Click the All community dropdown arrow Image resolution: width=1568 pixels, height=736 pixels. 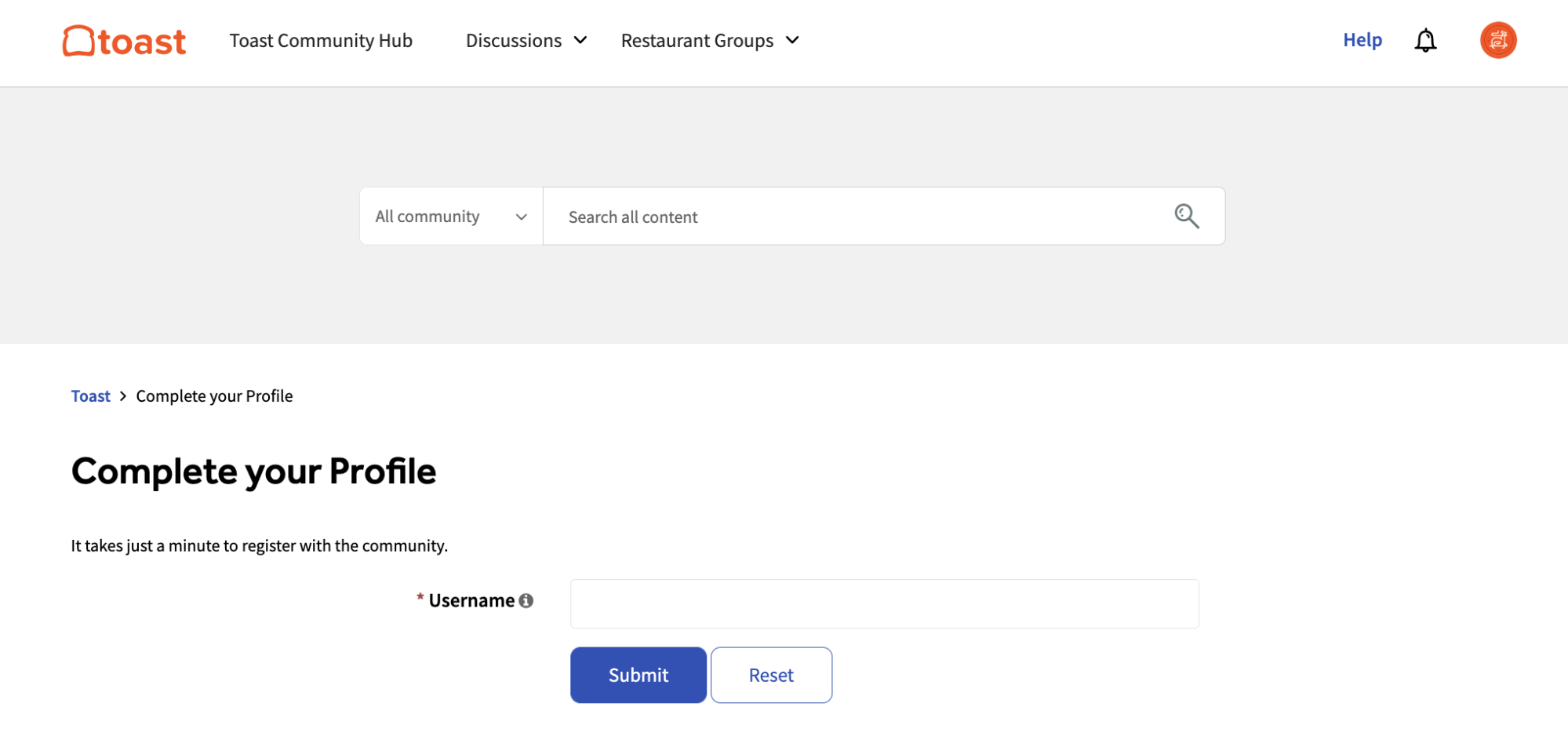(x=521, y=217)
